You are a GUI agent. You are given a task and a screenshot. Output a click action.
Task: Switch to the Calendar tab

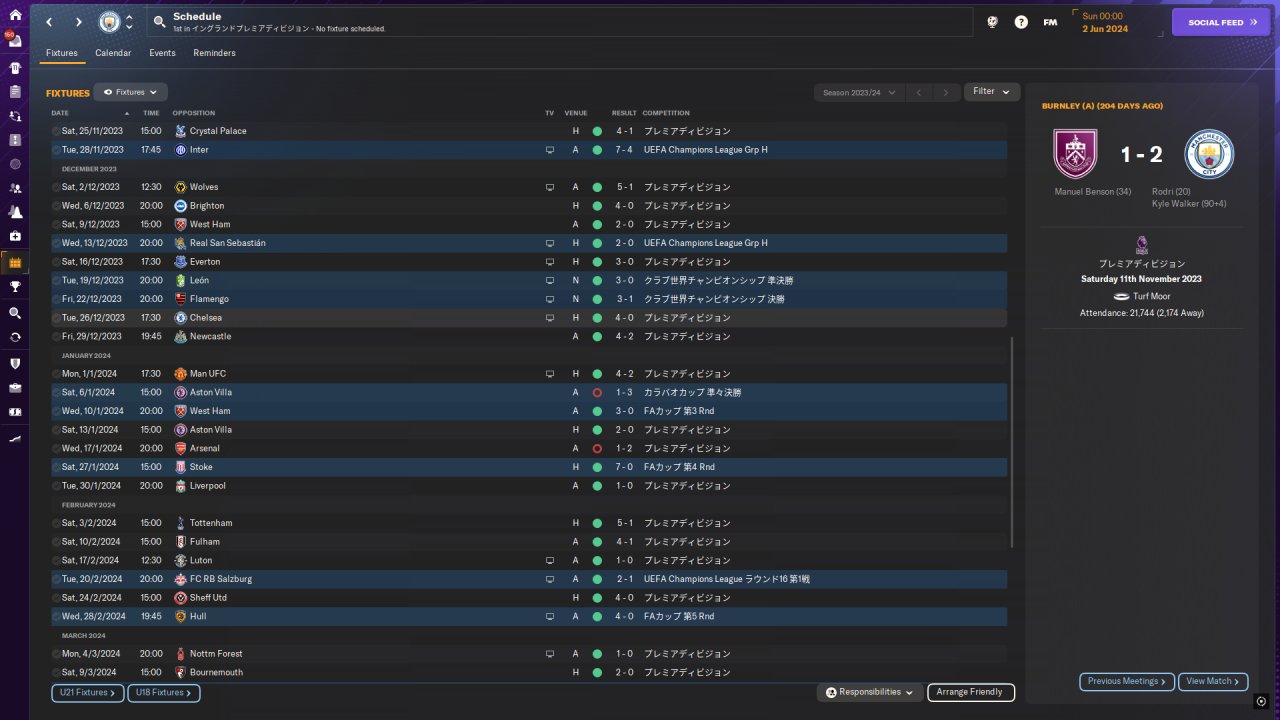113,53
